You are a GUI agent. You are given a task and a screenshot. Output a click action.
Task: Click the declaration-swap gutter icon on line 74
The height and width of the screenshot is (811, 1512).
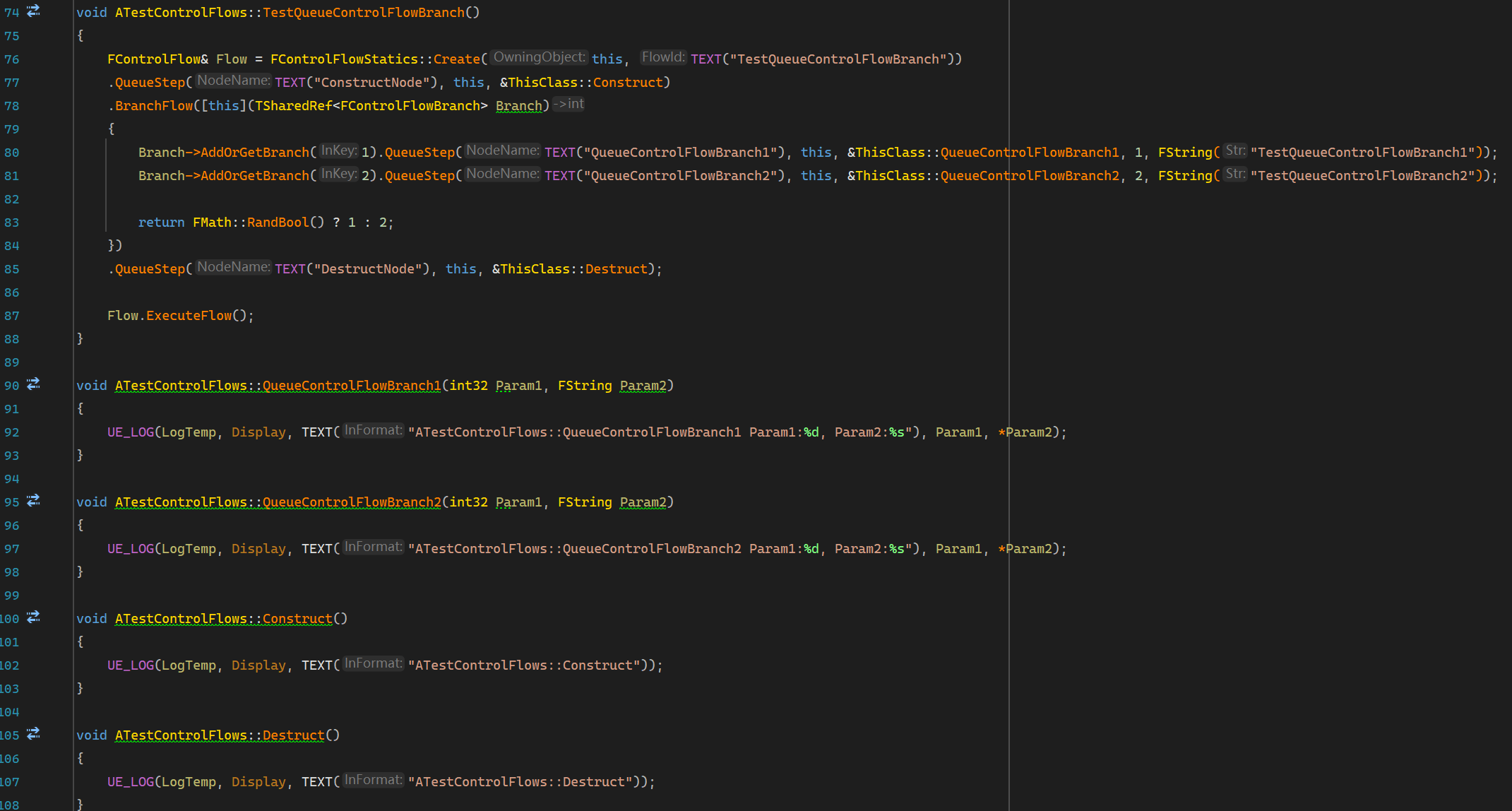pyautogui.click(x=33, y=11)
